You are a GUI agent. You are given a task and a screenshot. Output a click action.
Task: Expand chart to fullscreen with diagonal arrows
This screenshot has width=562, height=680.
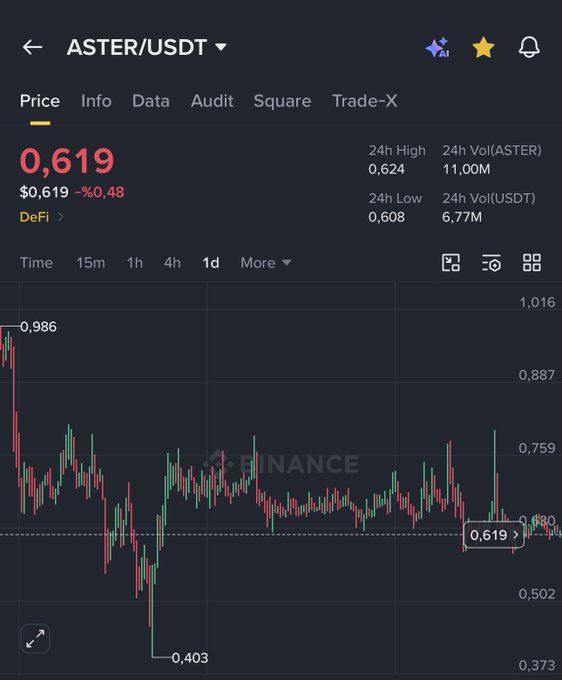tap(36, 639)
